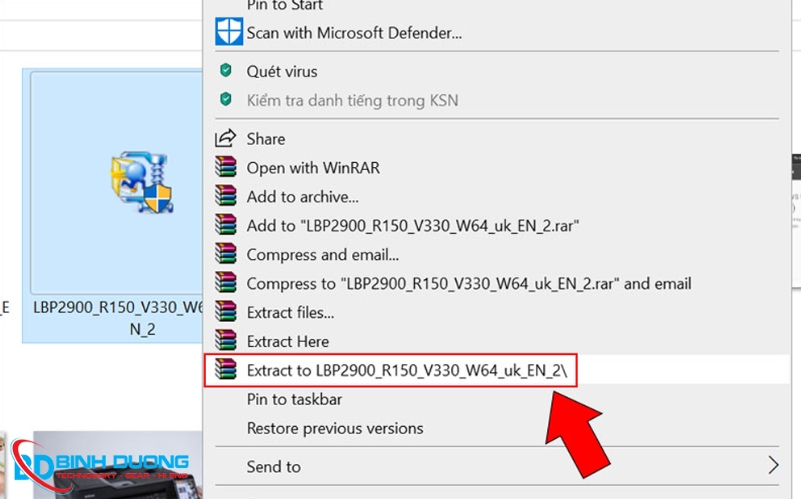Choose Compress to .rar and email
This screenshot has height=499, width=801.
tap(468, 284)
